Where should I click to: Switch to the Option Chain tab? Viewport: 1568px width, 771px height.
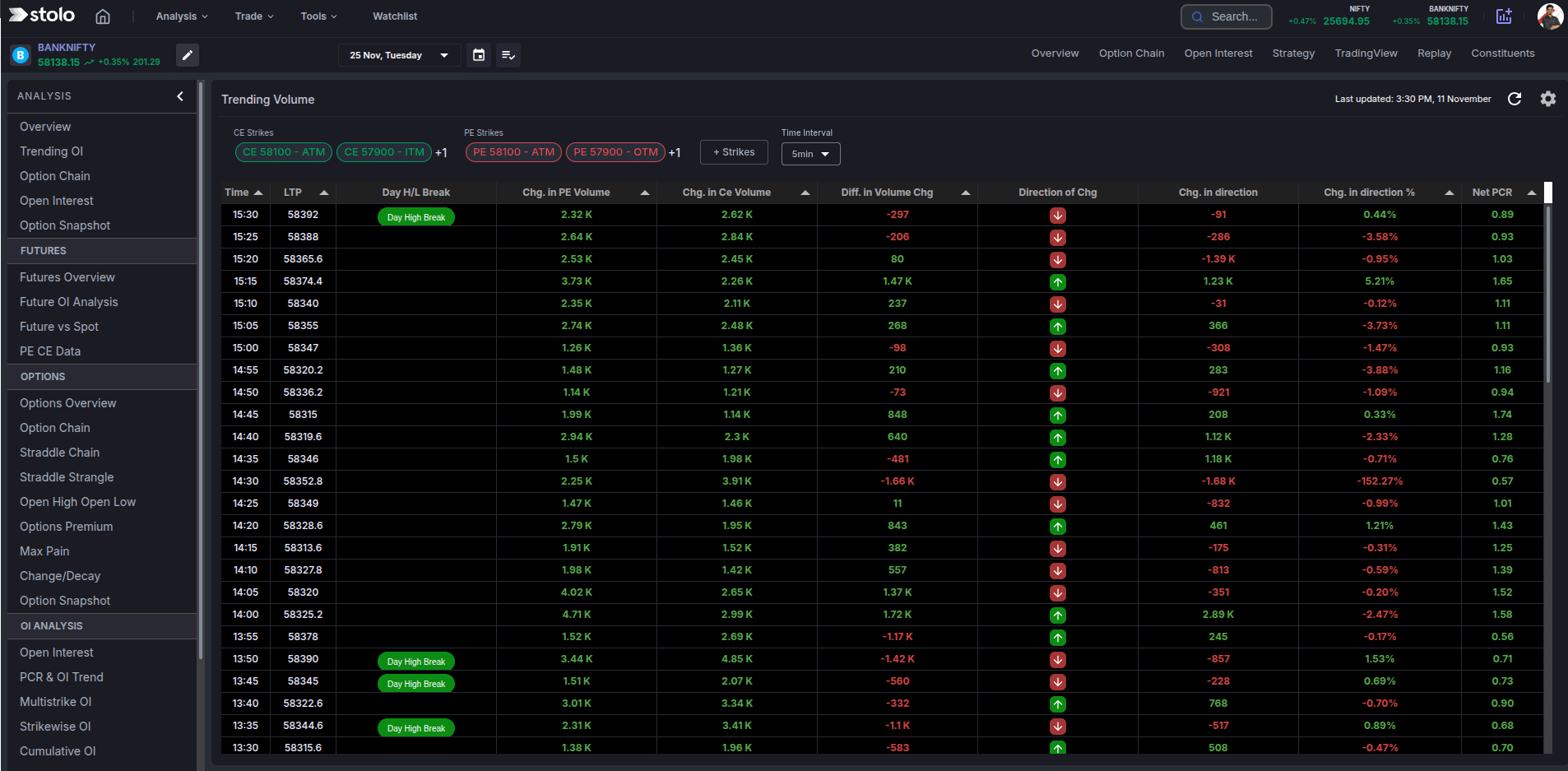pyautogui.click(x=1131, y=53)
